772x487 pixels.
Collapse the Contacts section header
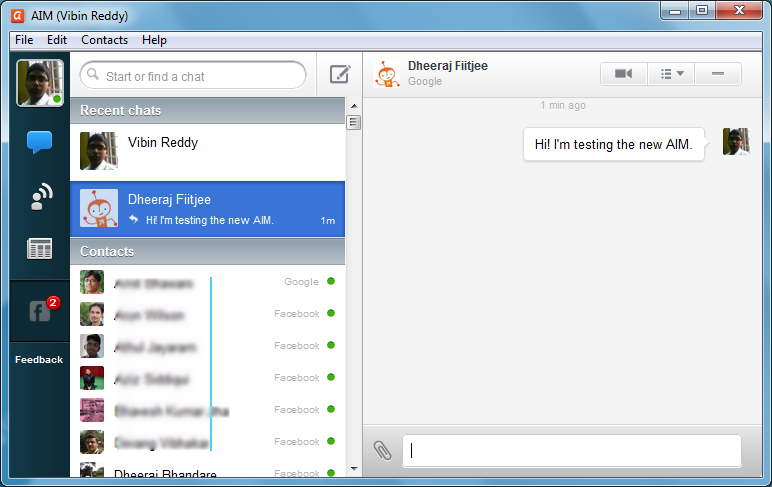coord(207,252)
